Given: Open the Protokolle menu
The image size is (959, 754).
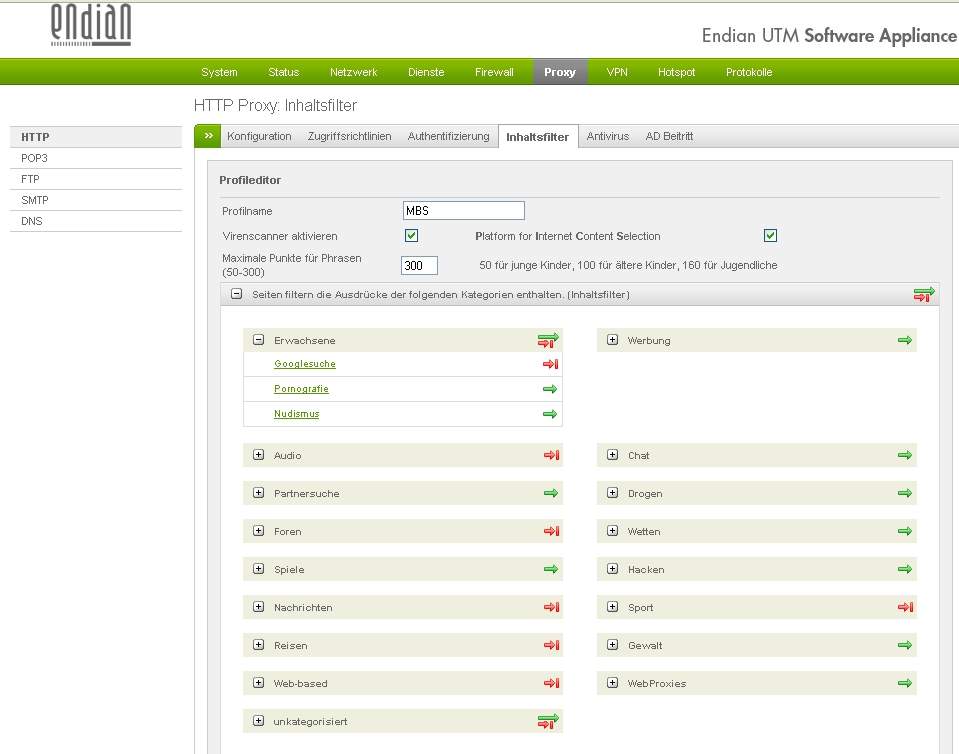Looking at the screenshot, I should click(749, 72).
